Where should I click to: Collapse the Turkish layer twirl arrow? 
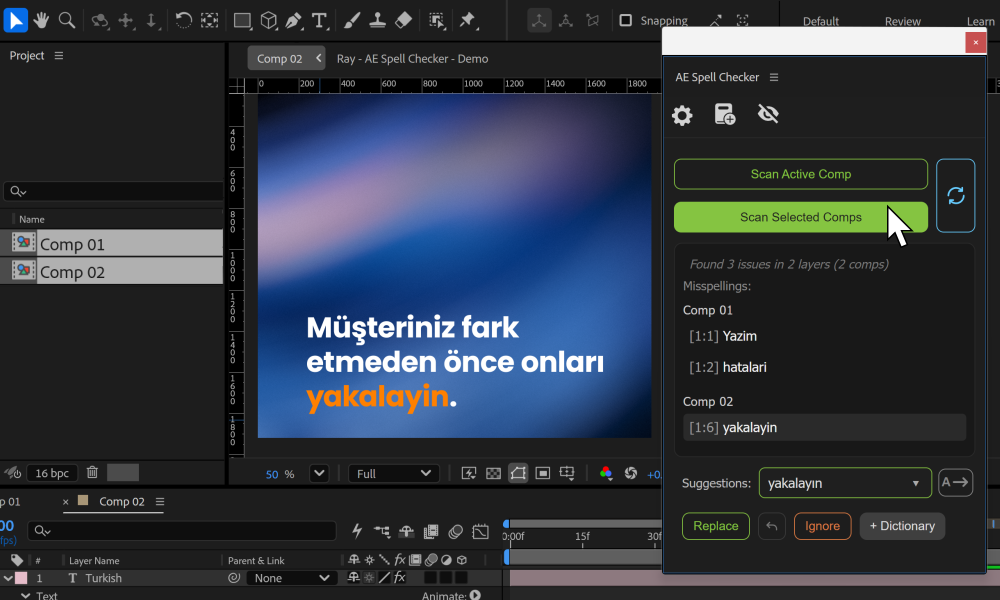click(8, 578)
